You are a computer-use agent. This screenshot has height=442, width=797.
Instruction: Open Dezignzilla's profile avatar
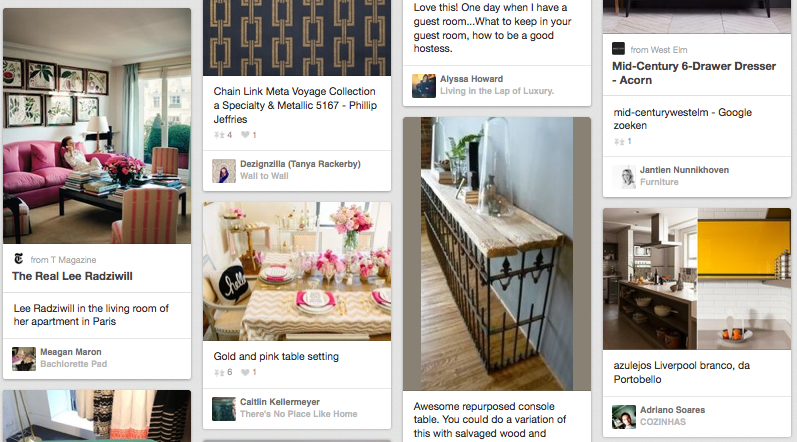coord(224,171)
